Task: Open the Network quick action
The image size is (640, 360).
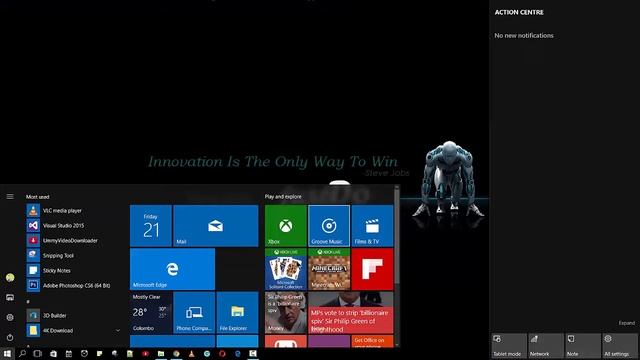Action: [x=546, y=346]
